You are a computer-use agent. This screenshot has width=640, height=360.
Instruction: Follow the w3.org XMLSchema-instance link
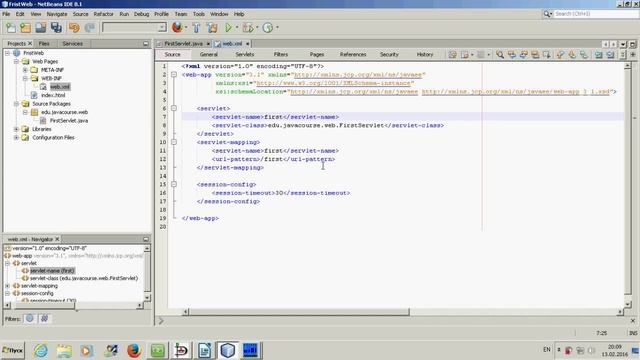333,83
